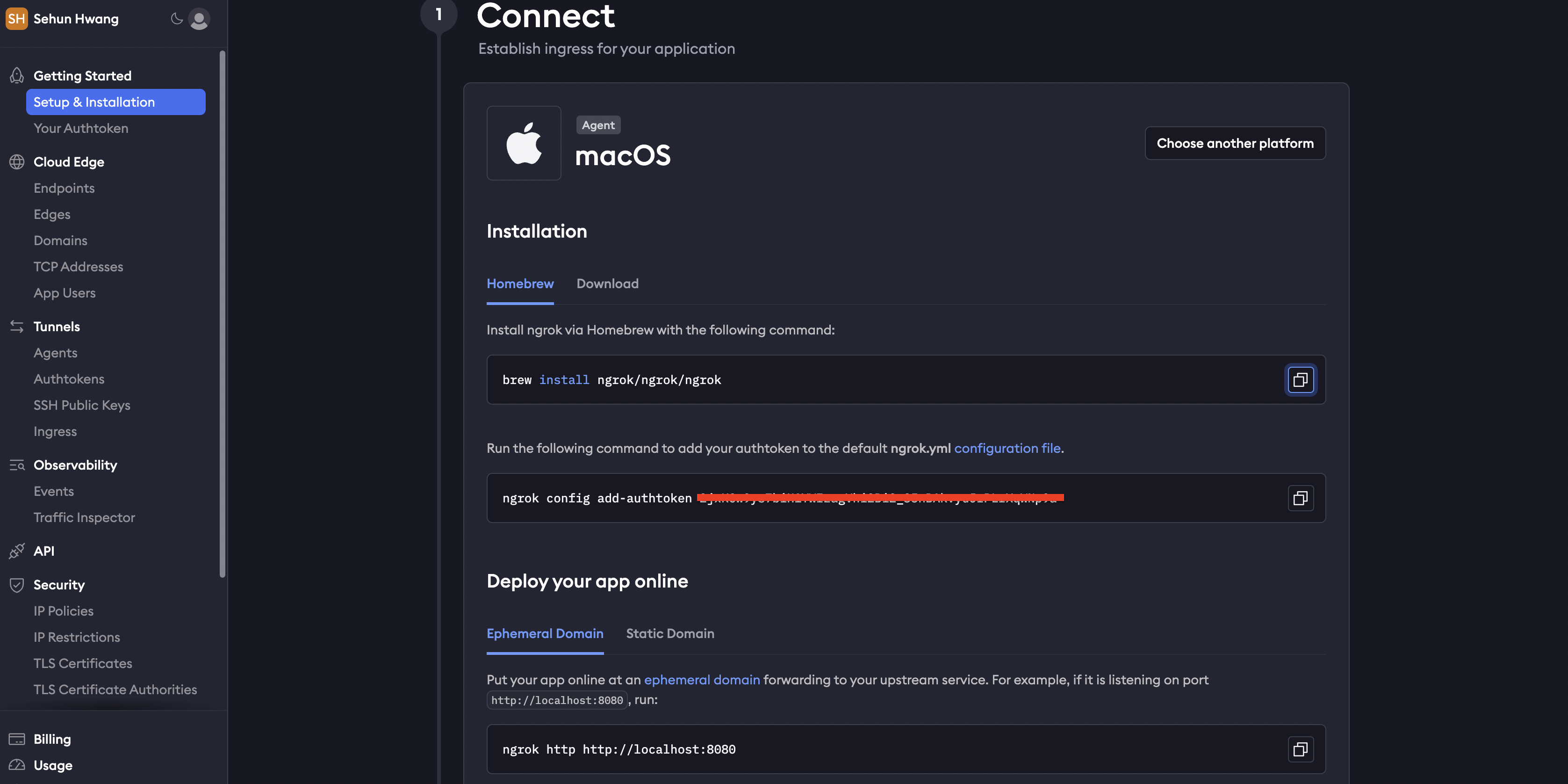Select the Cloud Edge globe icon
Image resolution: width=1568 pixels, height=784 pixels.
[16, 161]
